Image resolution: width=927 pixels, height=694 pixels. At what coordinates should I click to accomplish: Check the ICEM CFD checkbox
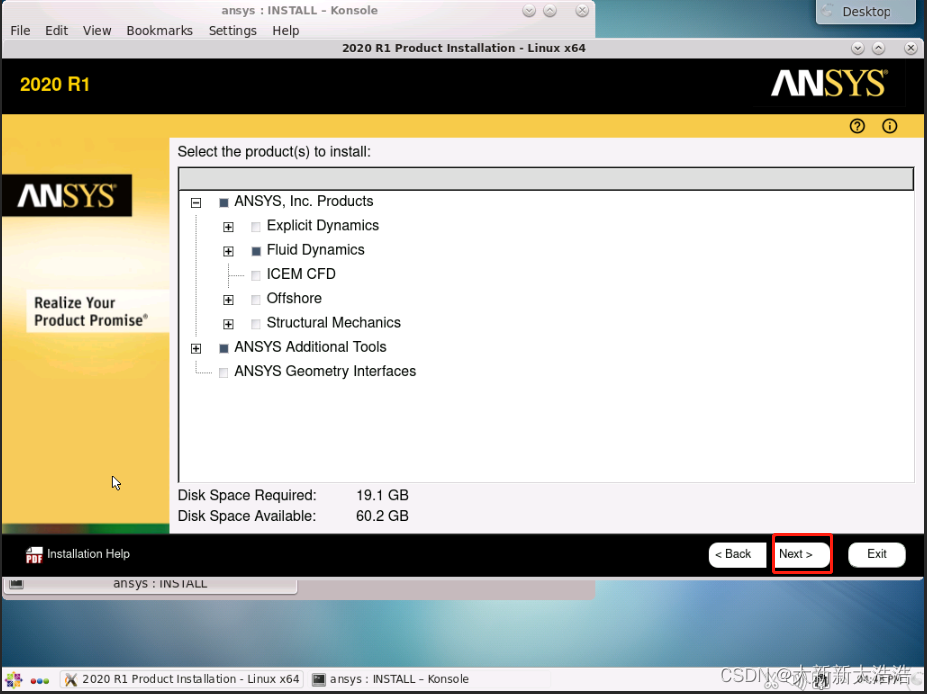(256, 275)
